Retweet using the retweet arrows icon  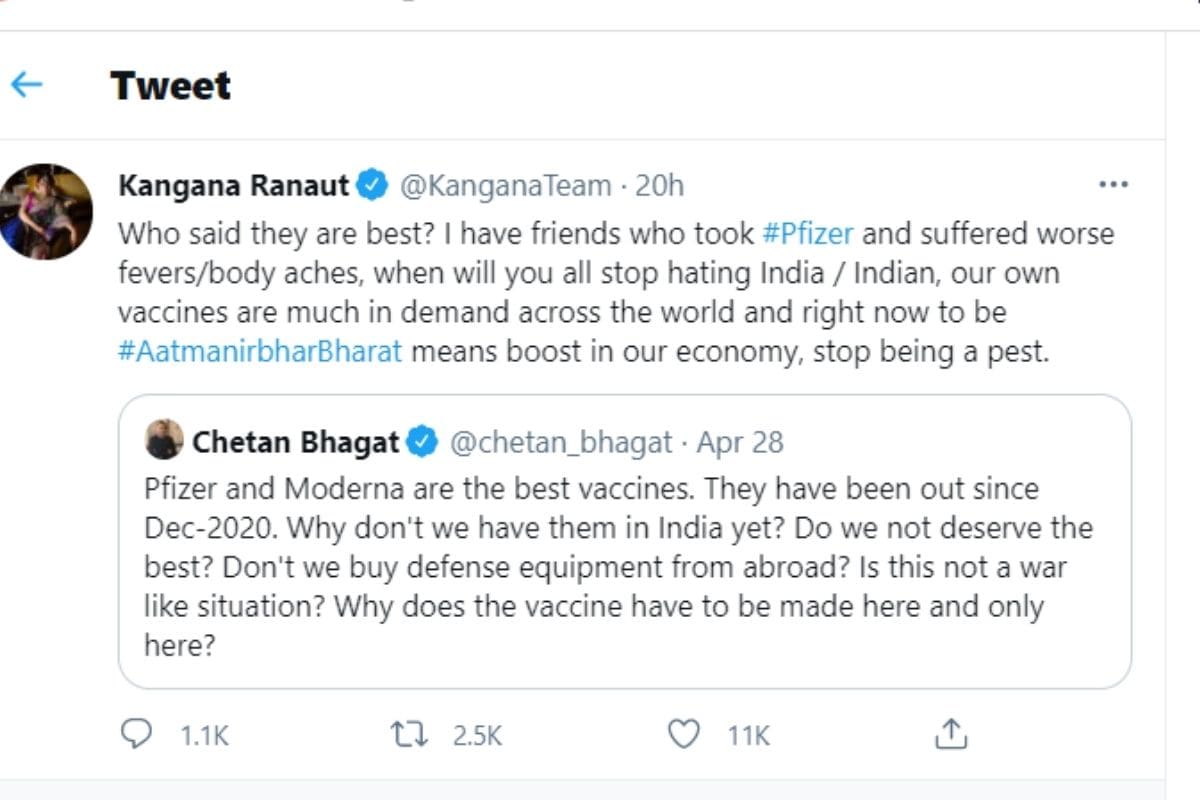409,736
